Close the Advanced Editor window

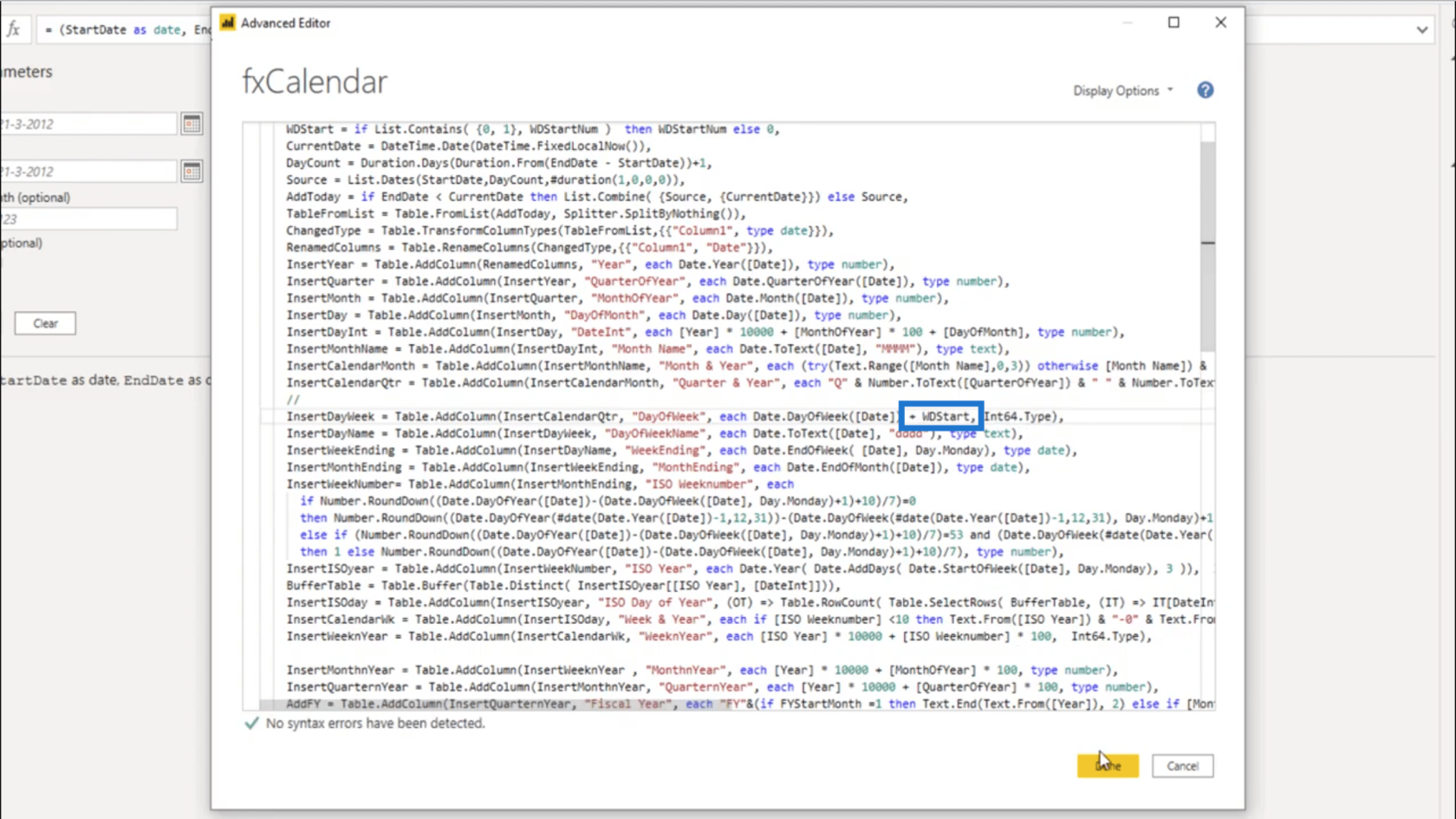click(1220, 23)
